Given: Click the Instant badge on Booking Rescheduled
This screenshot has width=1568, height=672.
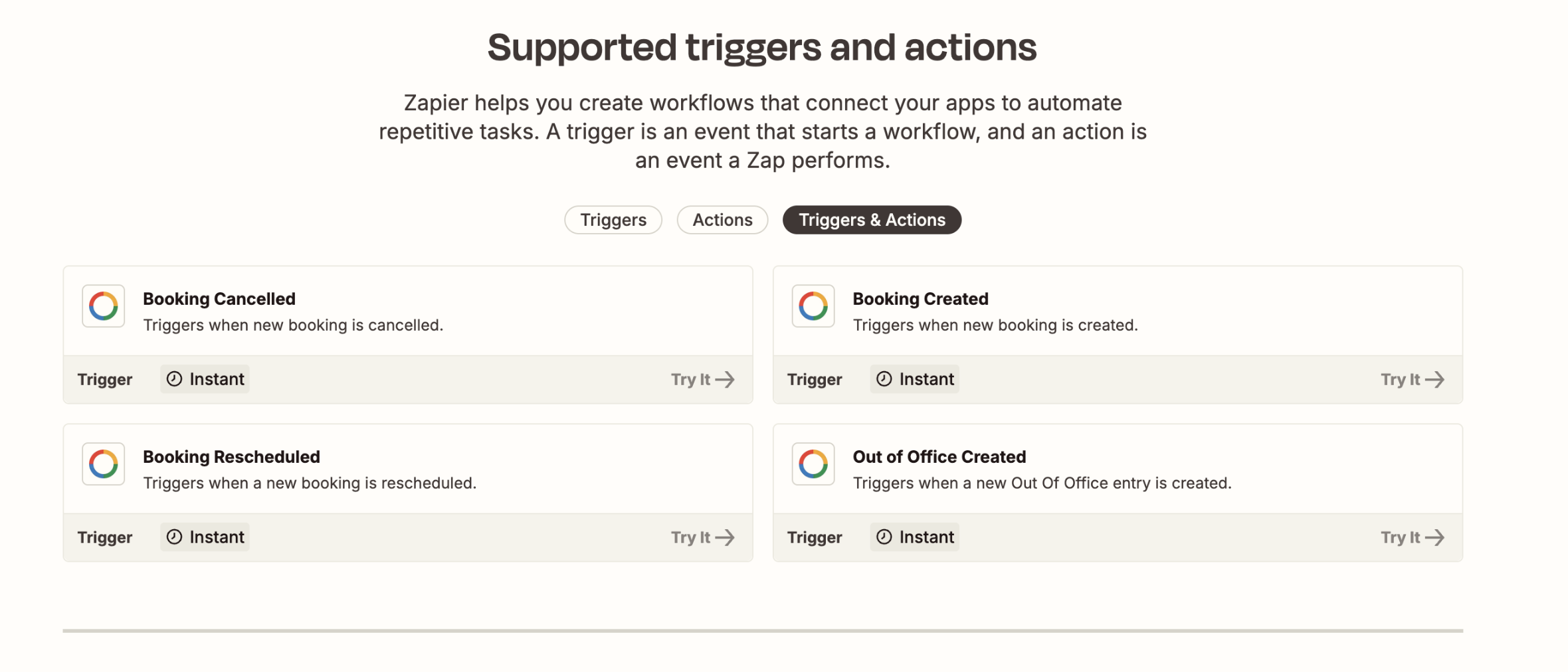Looking at the screenshot, I should [x=204, y=537].
